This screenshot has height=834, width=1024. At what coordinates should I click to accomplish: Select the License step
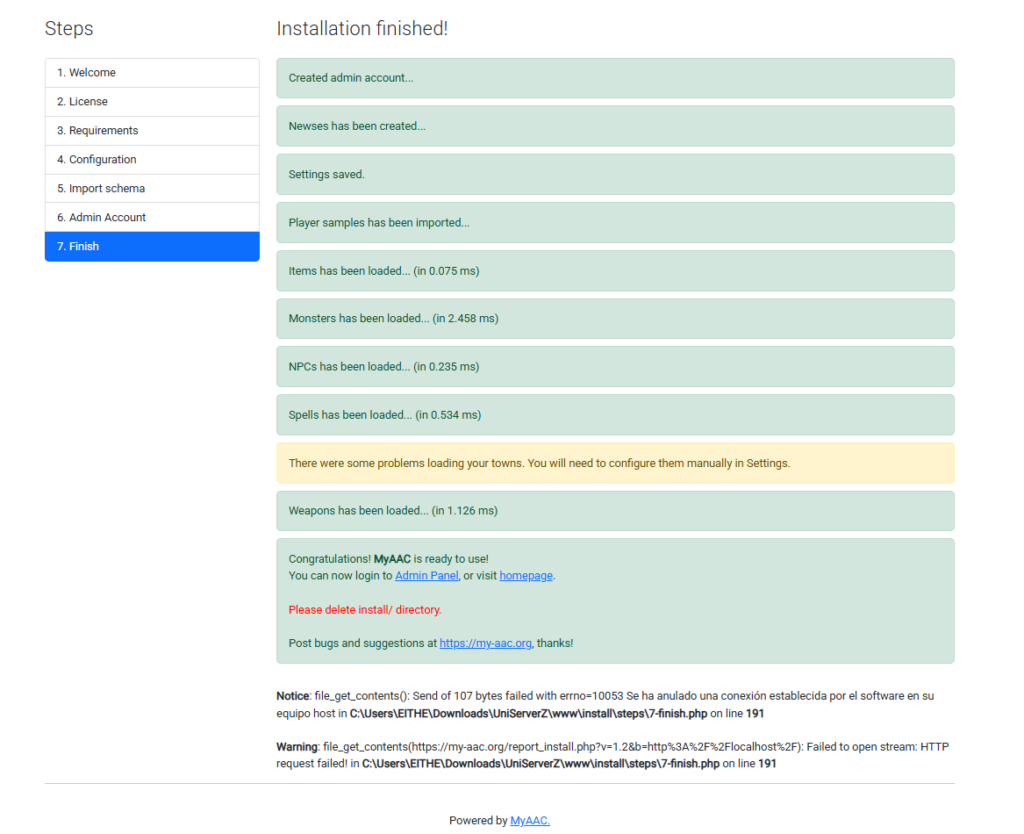point(152,102)
